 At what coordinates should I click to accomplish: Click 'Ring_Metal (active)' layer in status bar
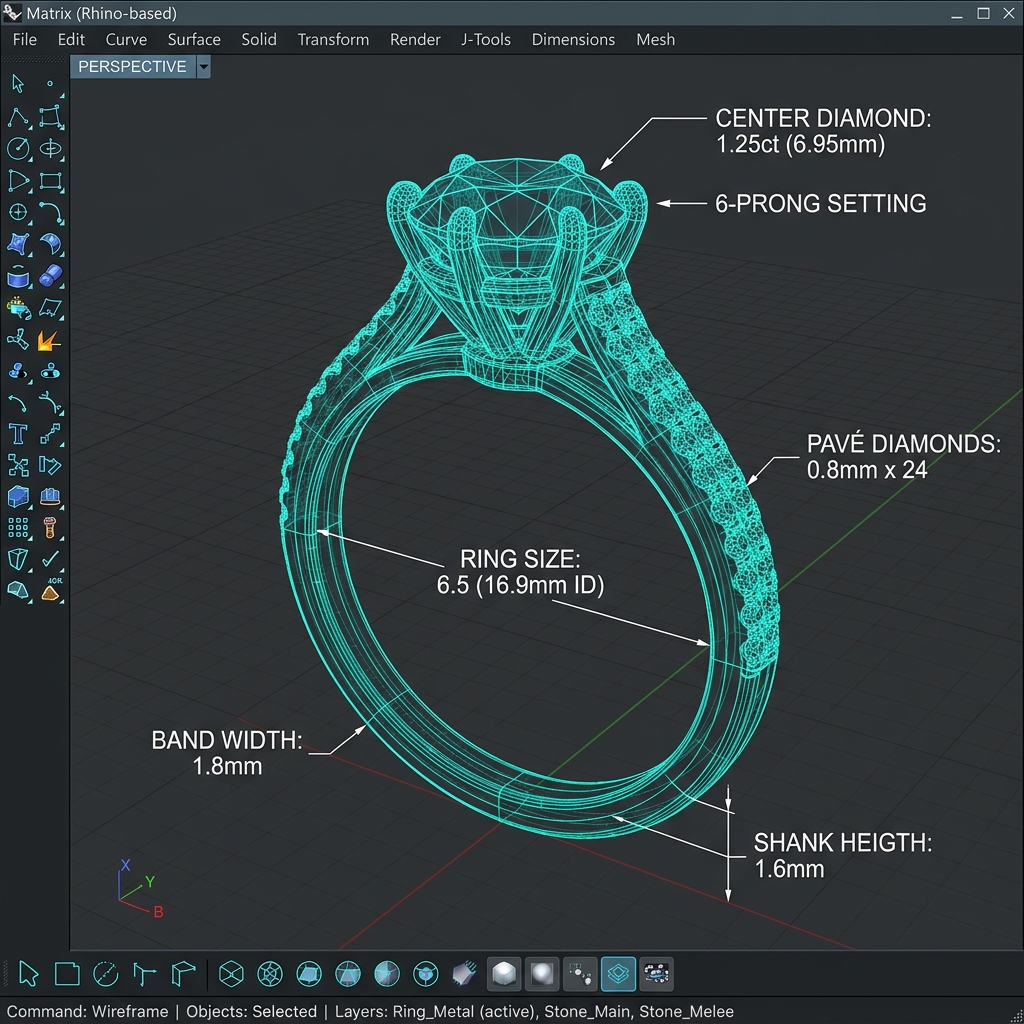point(464,1012)
